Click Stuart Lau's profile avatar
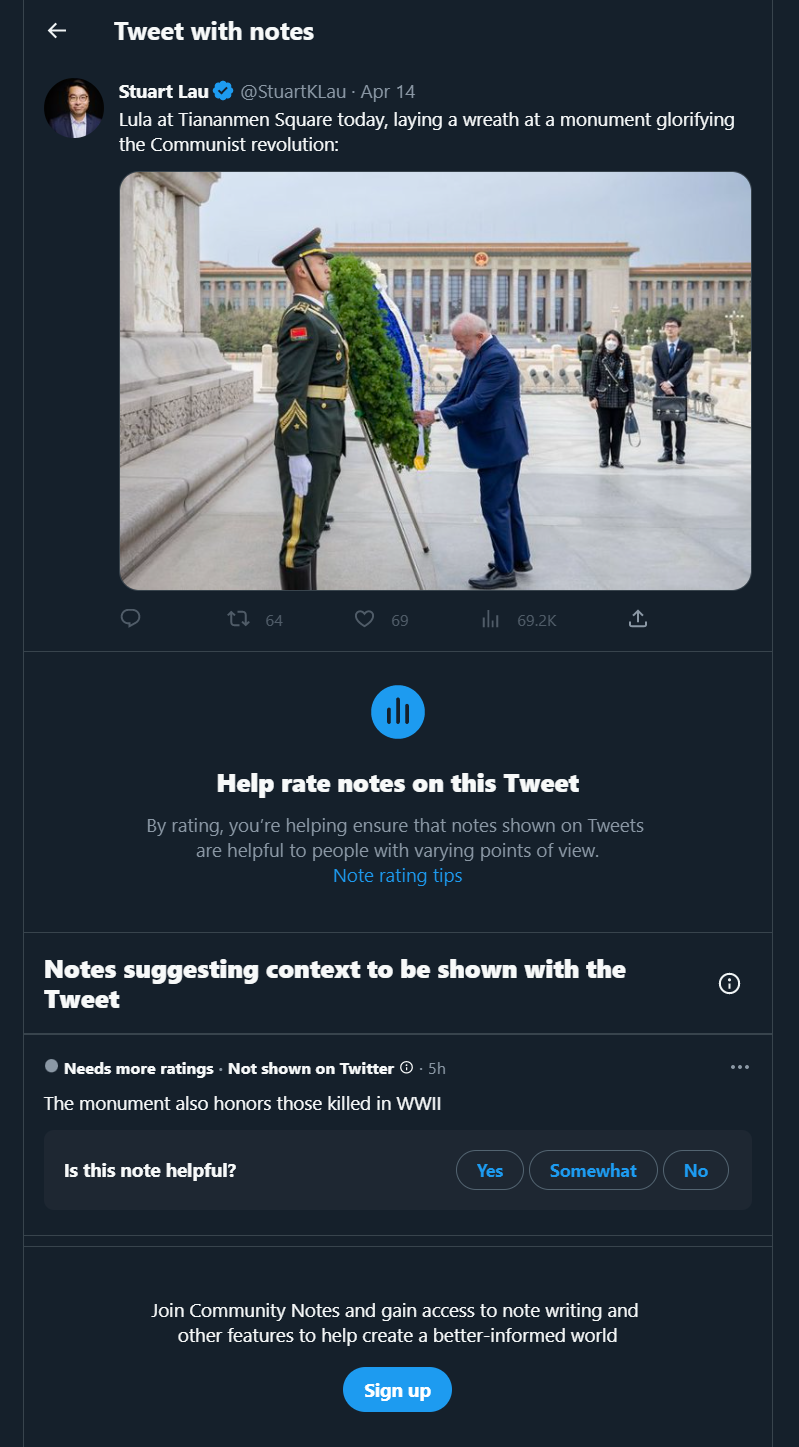799x1447 pixels. (74, 108)
